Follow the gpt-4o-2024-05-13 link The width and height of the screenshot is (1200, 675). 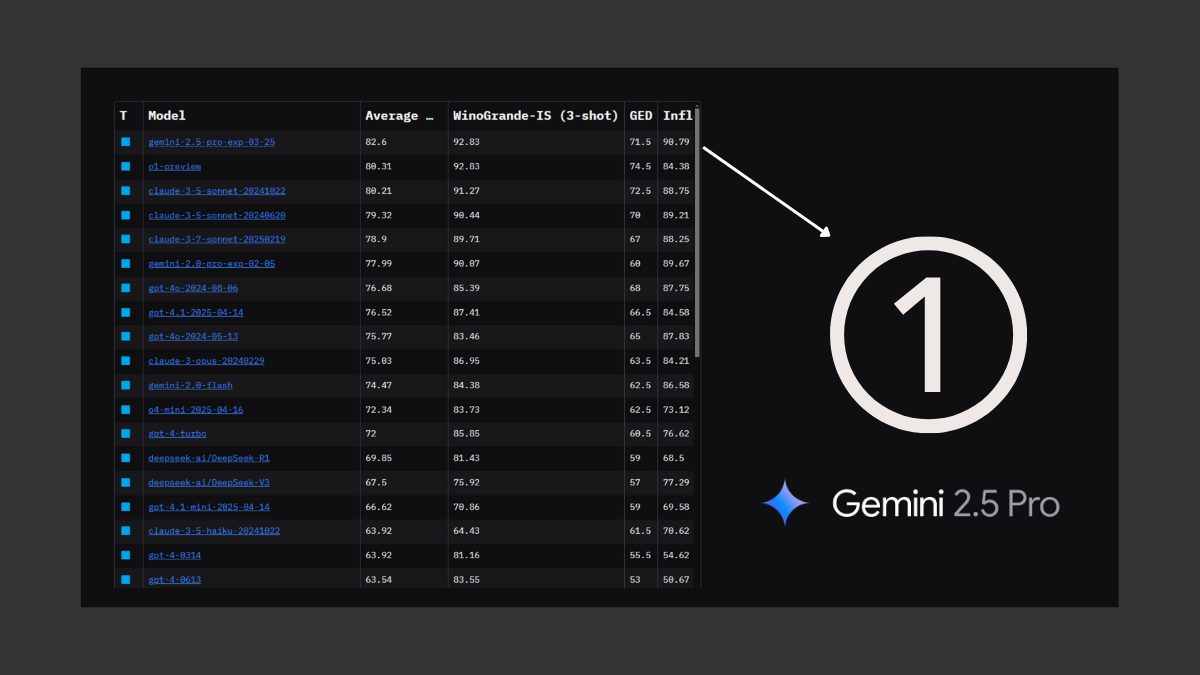[x=193, y=336]
